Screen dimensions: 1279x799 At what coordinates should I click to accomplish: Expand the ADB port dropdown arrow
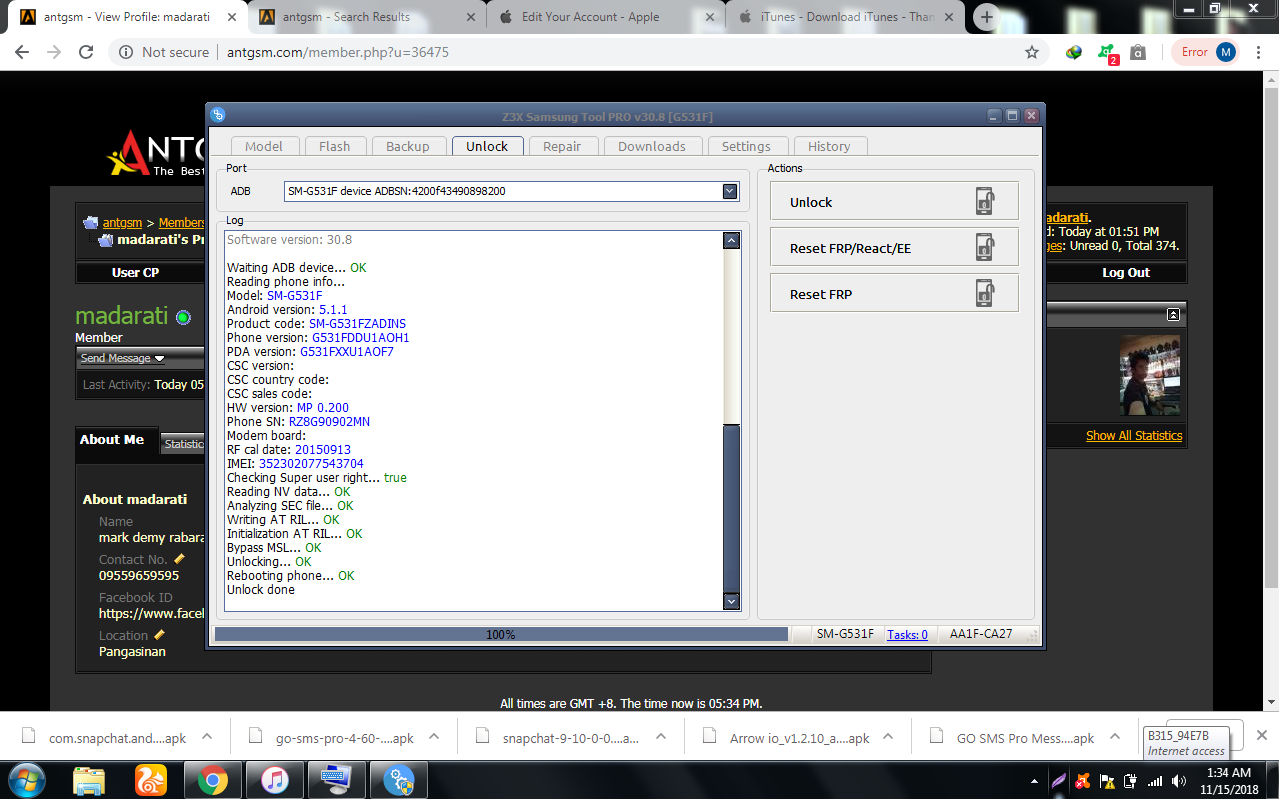point(730,191)
